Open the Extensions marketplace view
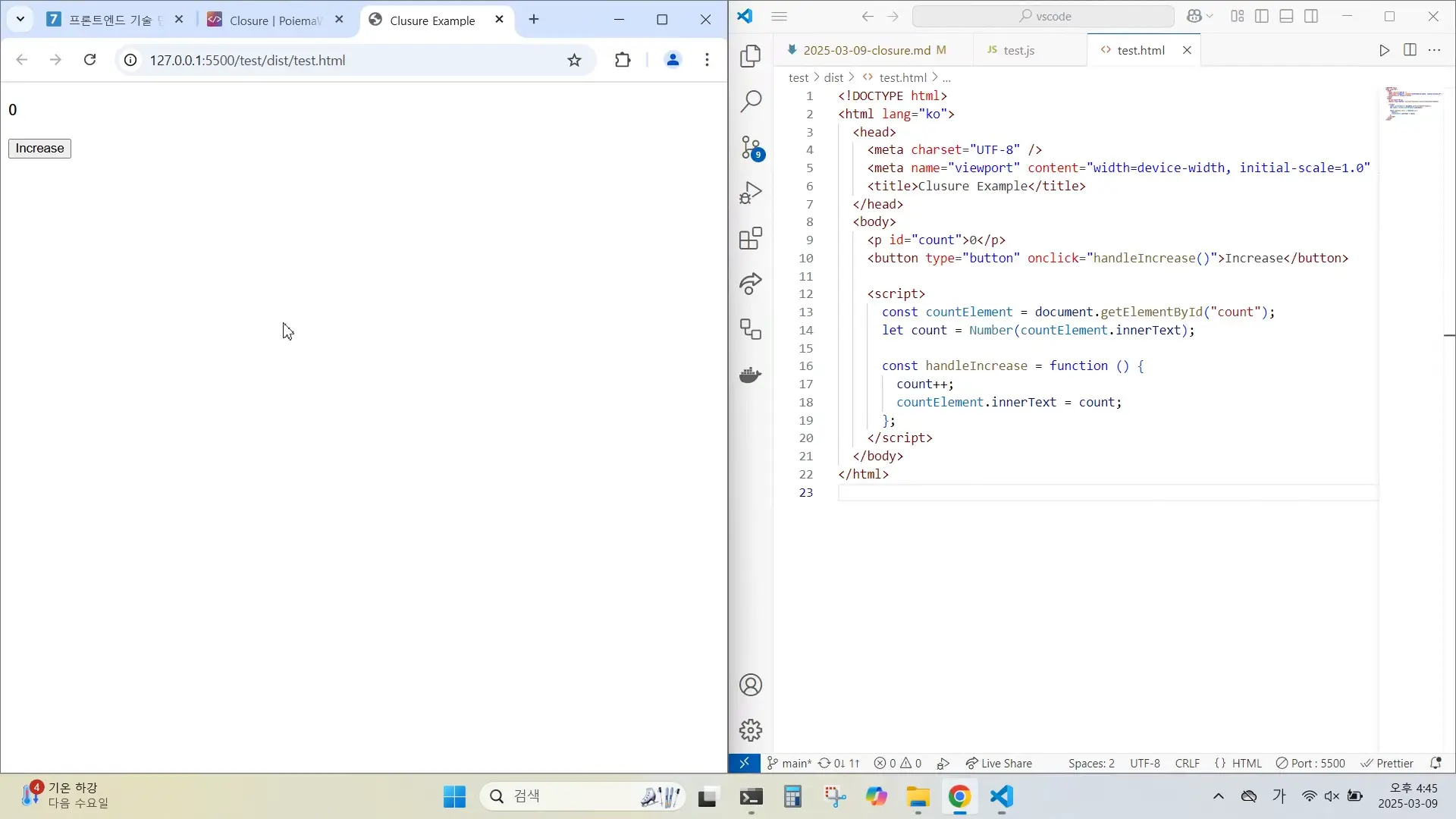 tap(750, 239)
